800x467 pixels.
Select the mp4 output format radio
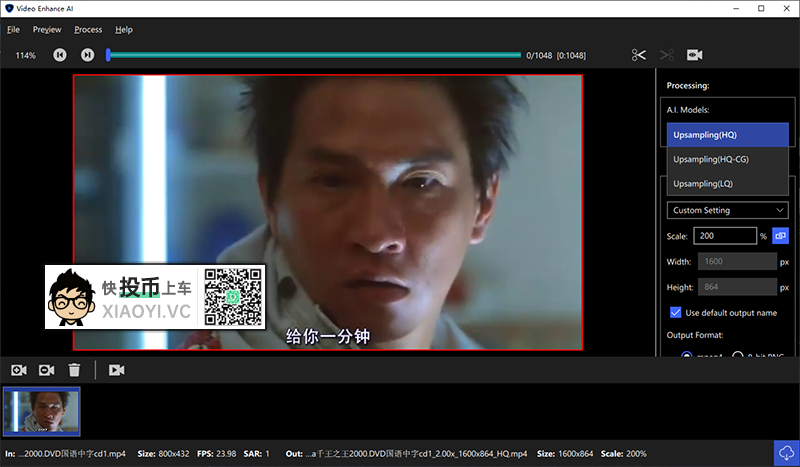pos(687,355)
